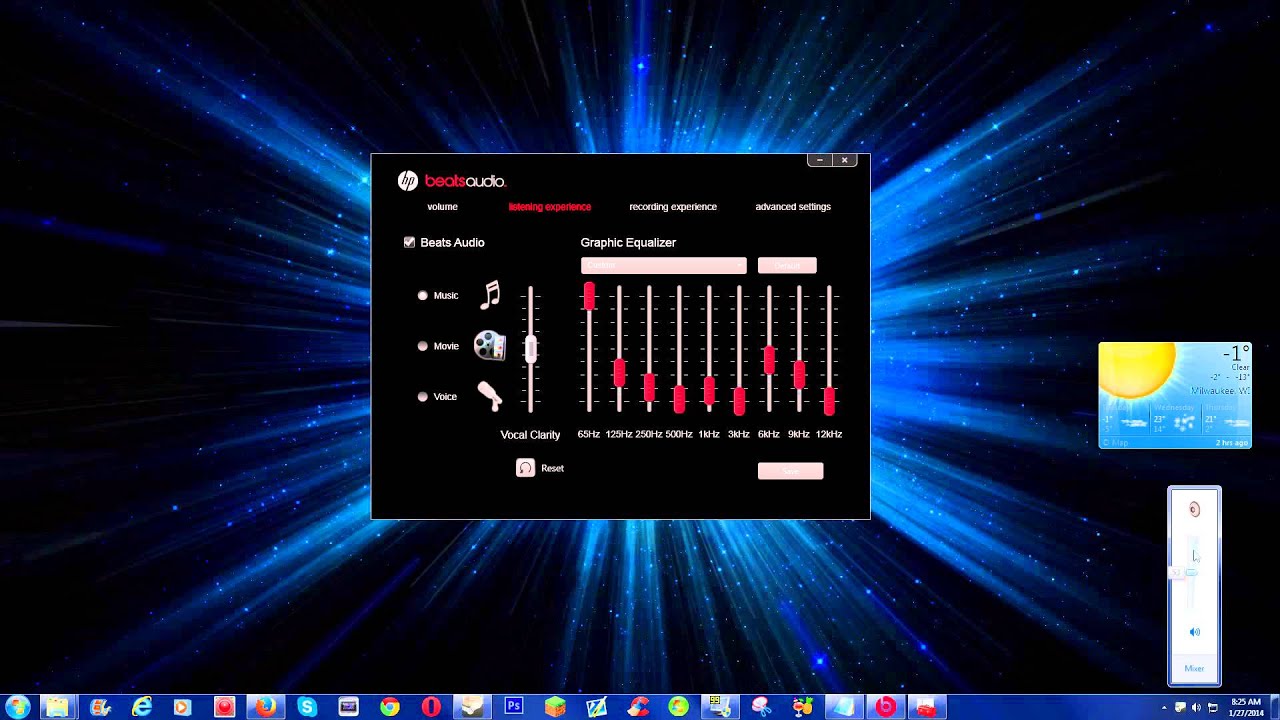Click the Save equalizer button
Image resolution: width=1280 pixels, height=720 pixels.
point(790,471)
